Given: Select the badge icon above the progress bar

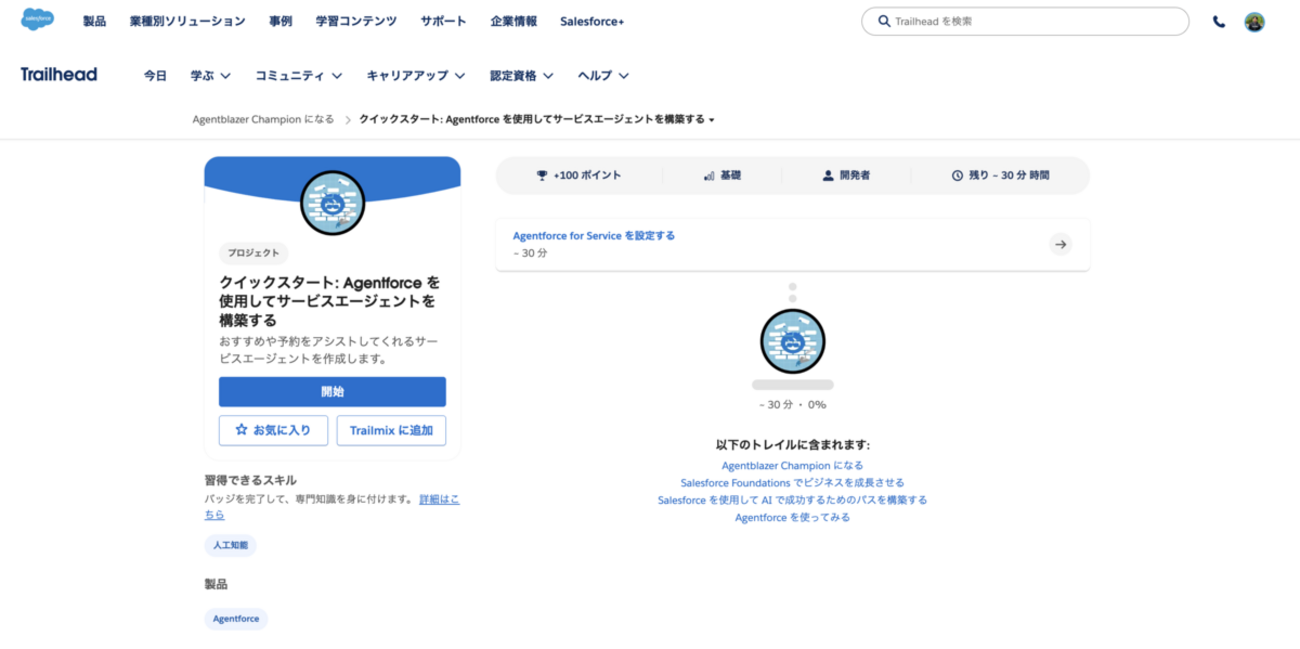Looking at the screenshot, I should (x=792, y=341).
